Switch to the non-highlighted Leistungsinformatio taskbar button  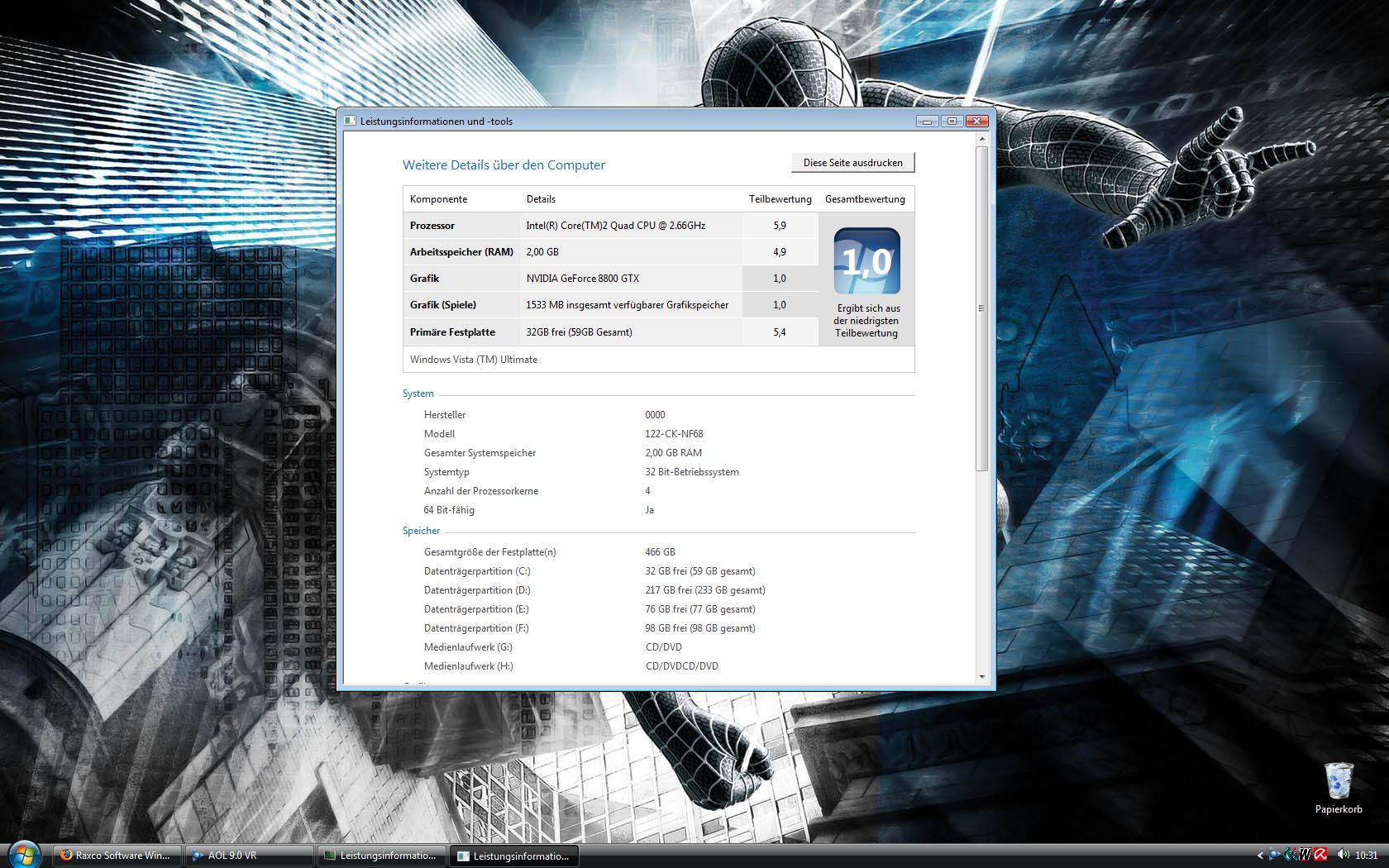pos(381,856)
